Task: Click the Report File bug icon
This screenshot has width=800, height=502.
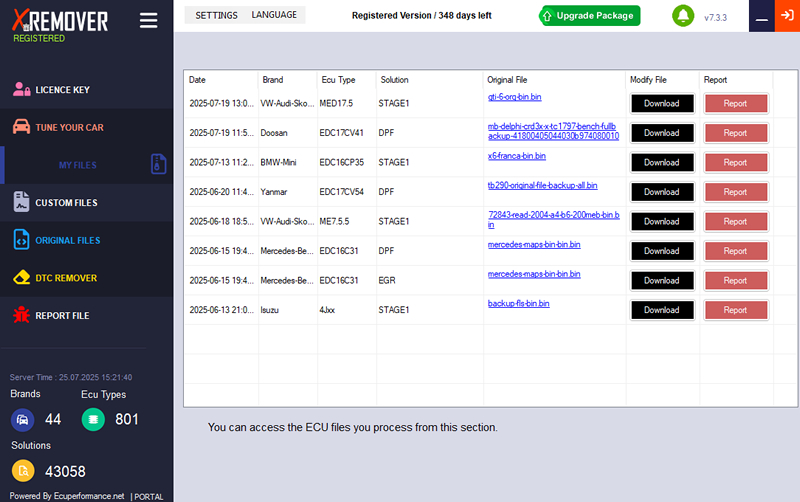Action: click(21, 315)
